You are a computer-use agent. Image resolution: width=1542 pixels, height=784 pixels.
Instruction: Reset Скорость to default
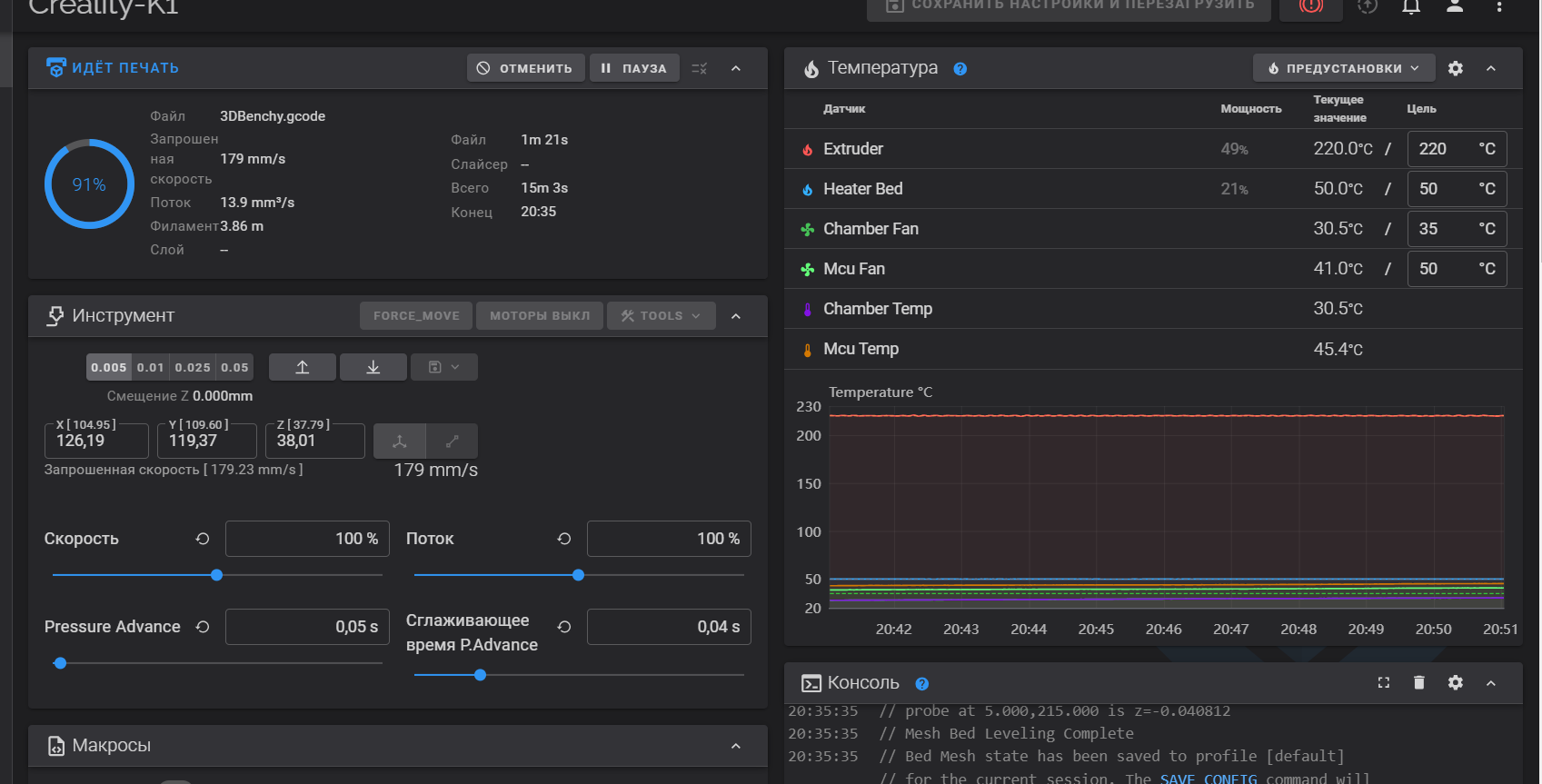pos(203,539)
